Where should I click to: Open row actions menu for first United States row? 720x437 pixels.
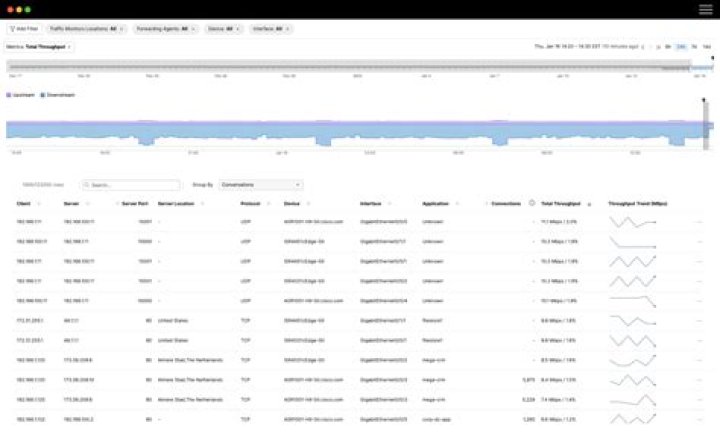tap(699, 321)
